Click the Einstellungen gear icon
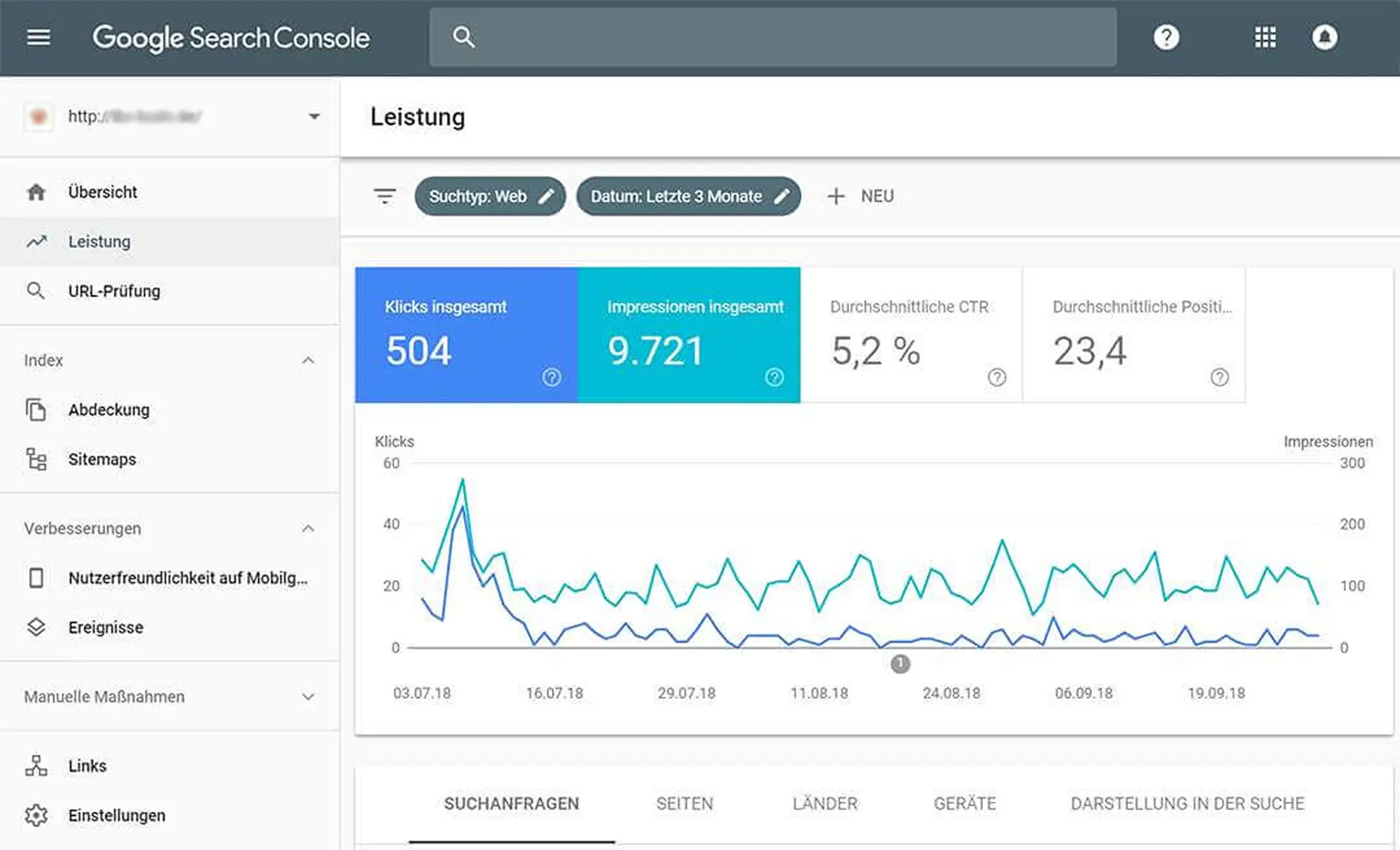The width and height of the screenshot is (1400, 850). tap(36, 815)
